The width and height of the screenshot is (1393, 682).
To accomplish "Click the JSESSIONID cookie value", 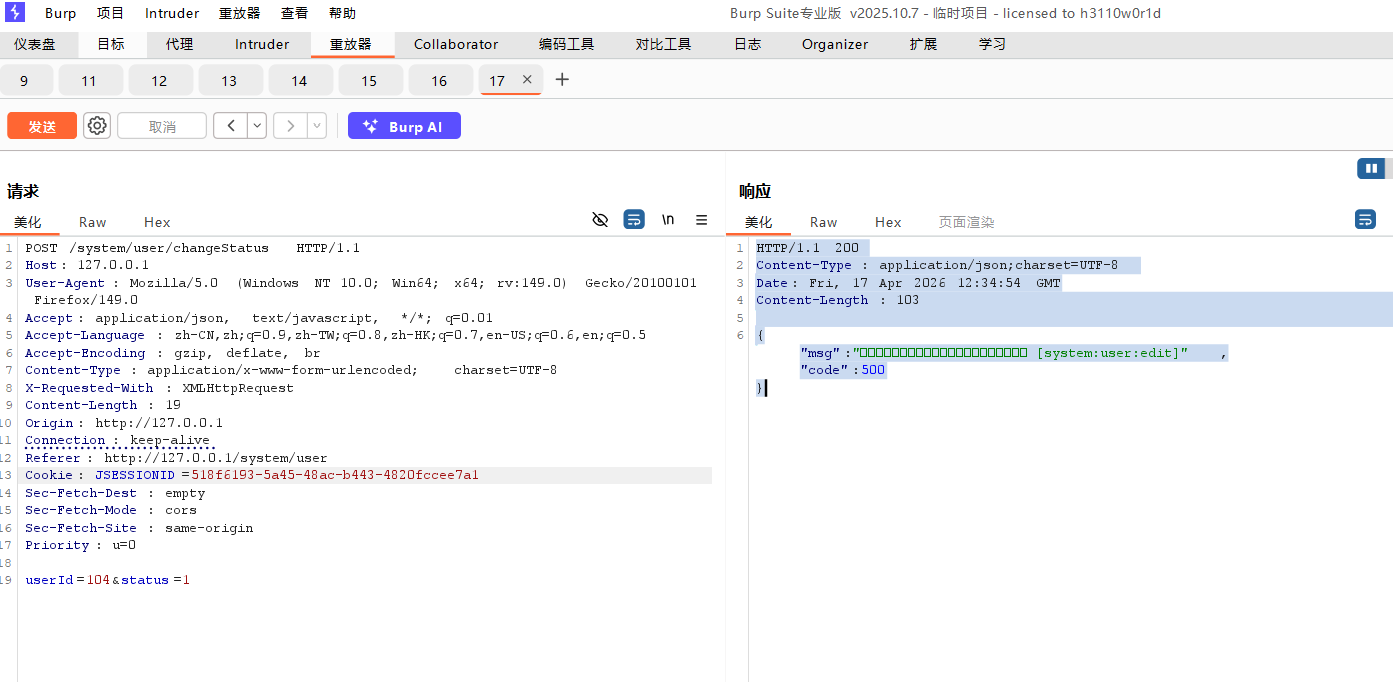I will [335, 475].
